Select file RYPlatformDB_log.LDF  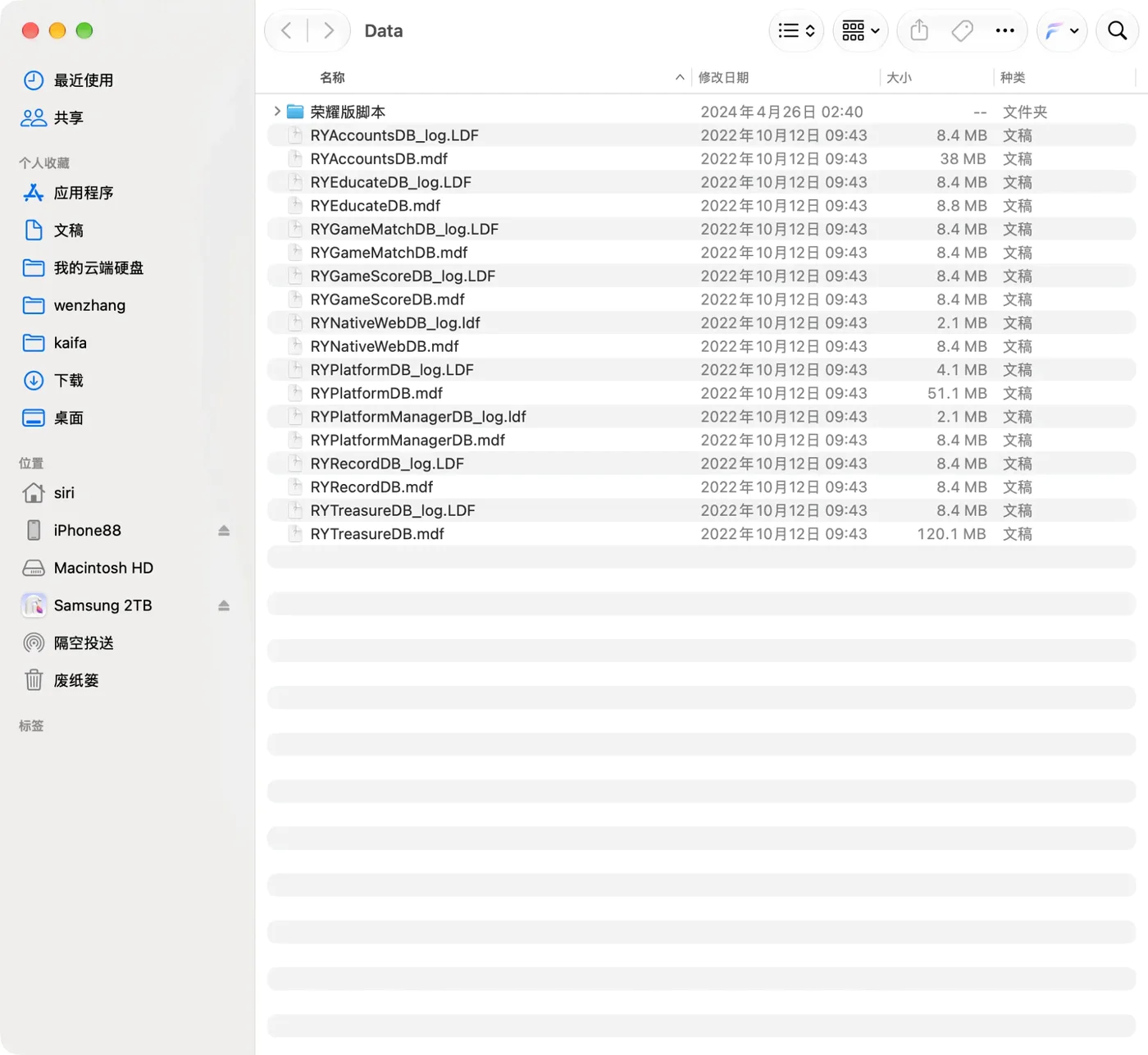[x=701, y=370]
